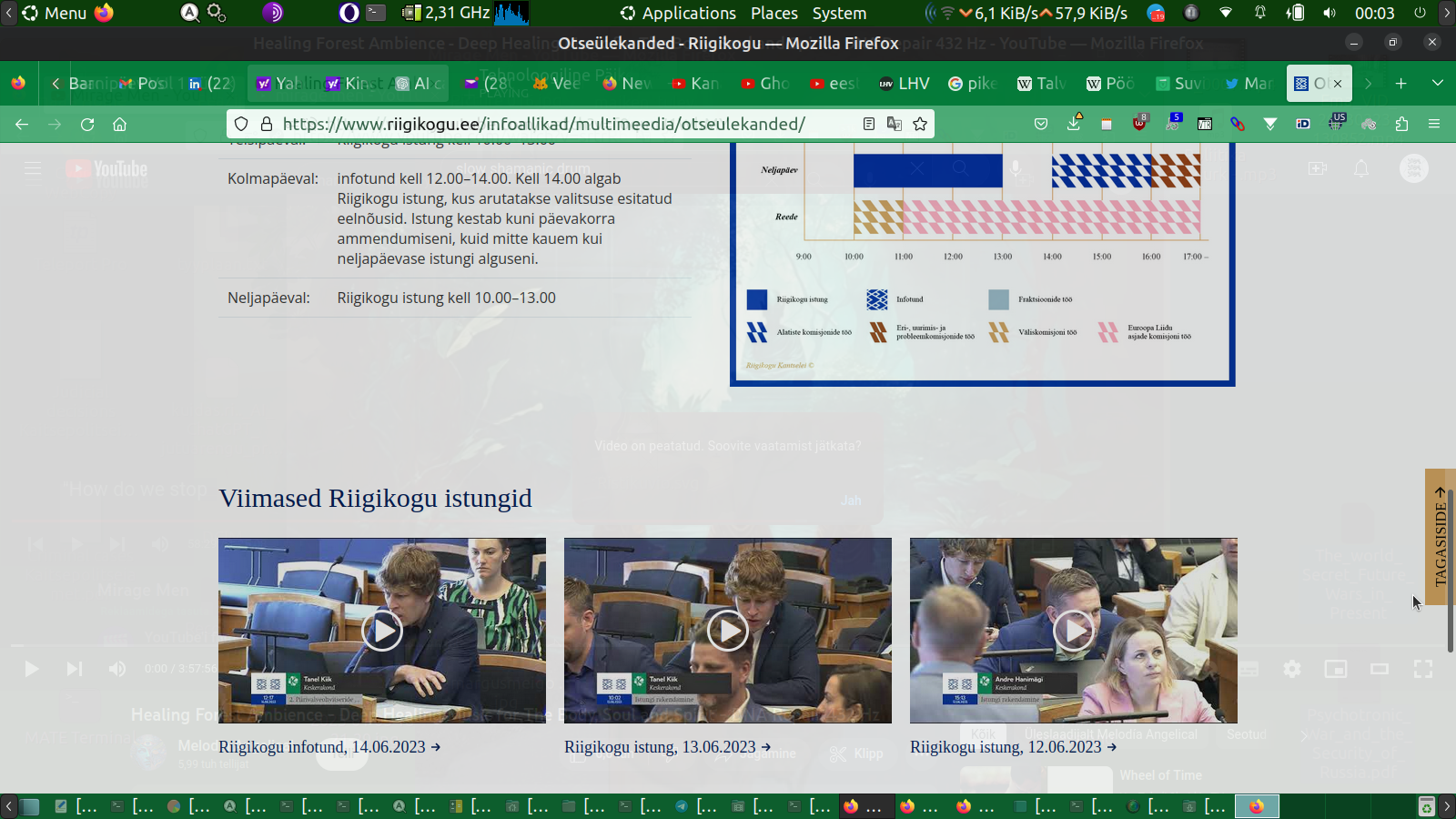Open the purple Tor Browser launcher
This screenshot has width=1456, height=819.
point(273,13)
